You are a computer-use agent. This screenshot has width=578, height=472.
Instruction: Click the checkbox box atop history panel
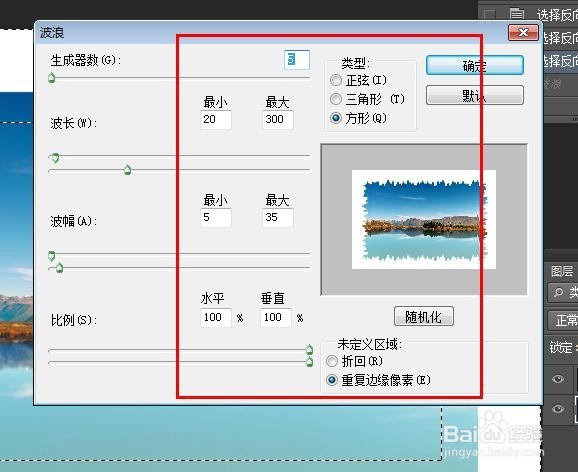pos(489,14)
